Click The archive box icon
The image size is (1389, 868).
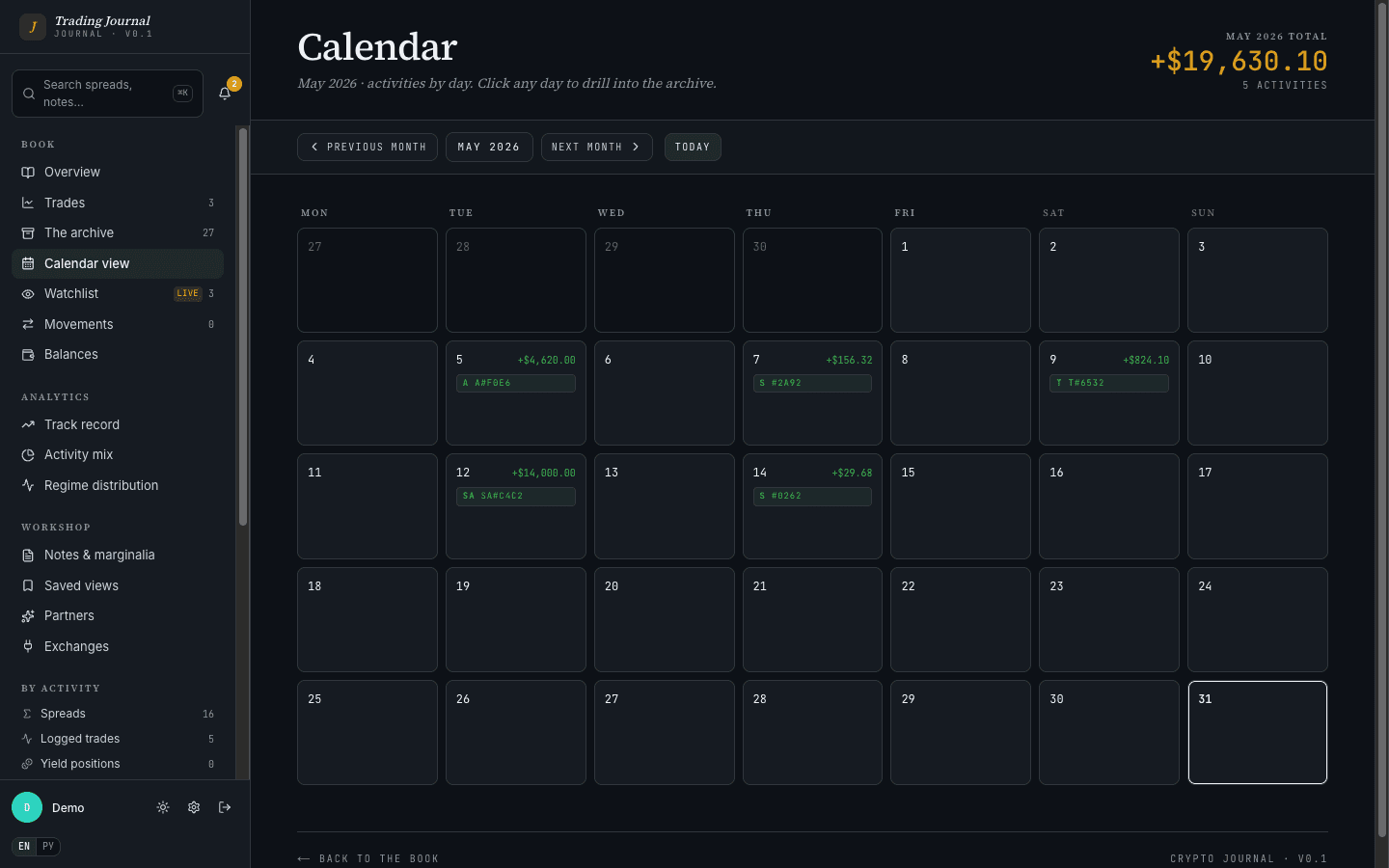pos(28,233)
